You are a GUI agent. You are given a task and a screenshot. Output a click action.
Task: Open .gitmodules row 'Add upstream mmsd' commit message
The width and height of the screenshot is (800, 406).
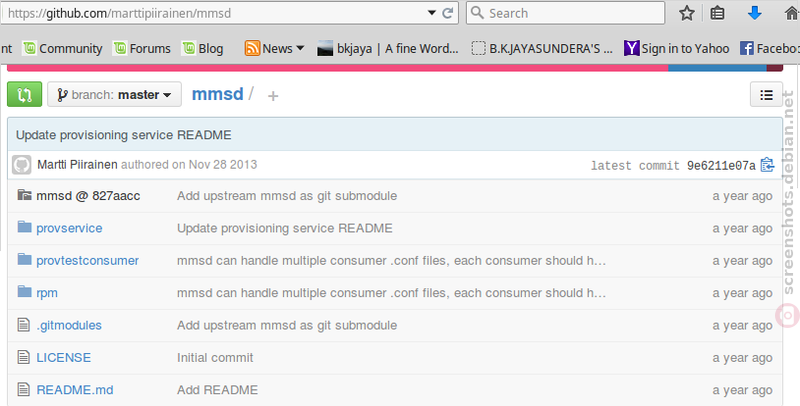[287, 325]
